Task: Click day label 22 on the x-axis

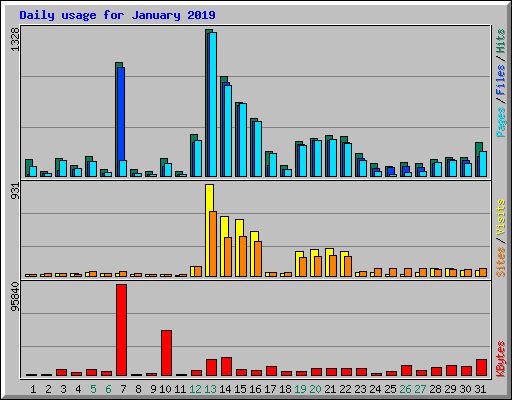Action: 345,389
